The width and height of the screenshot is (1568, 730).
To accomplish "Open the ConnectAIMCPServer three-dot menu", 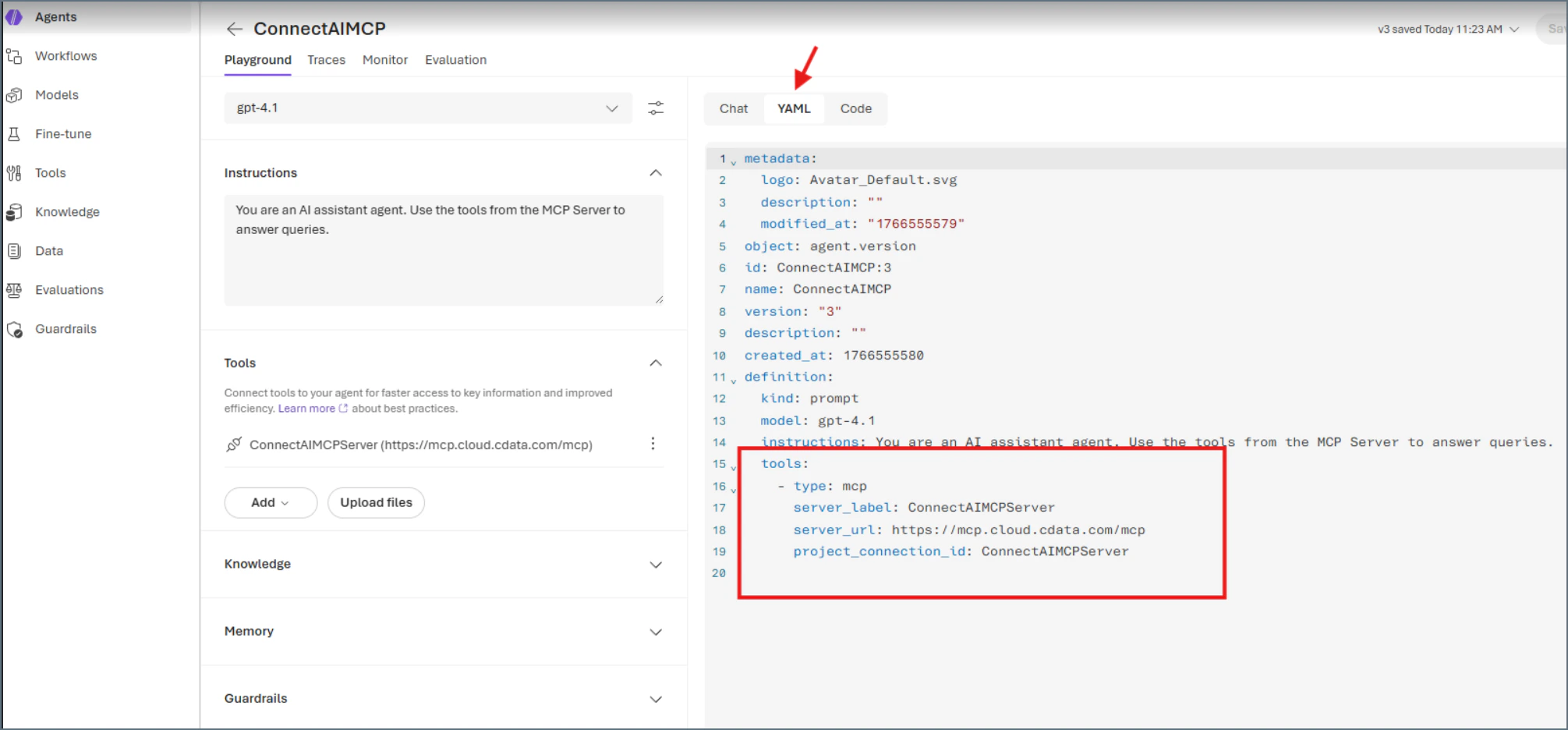I will 653,444.
